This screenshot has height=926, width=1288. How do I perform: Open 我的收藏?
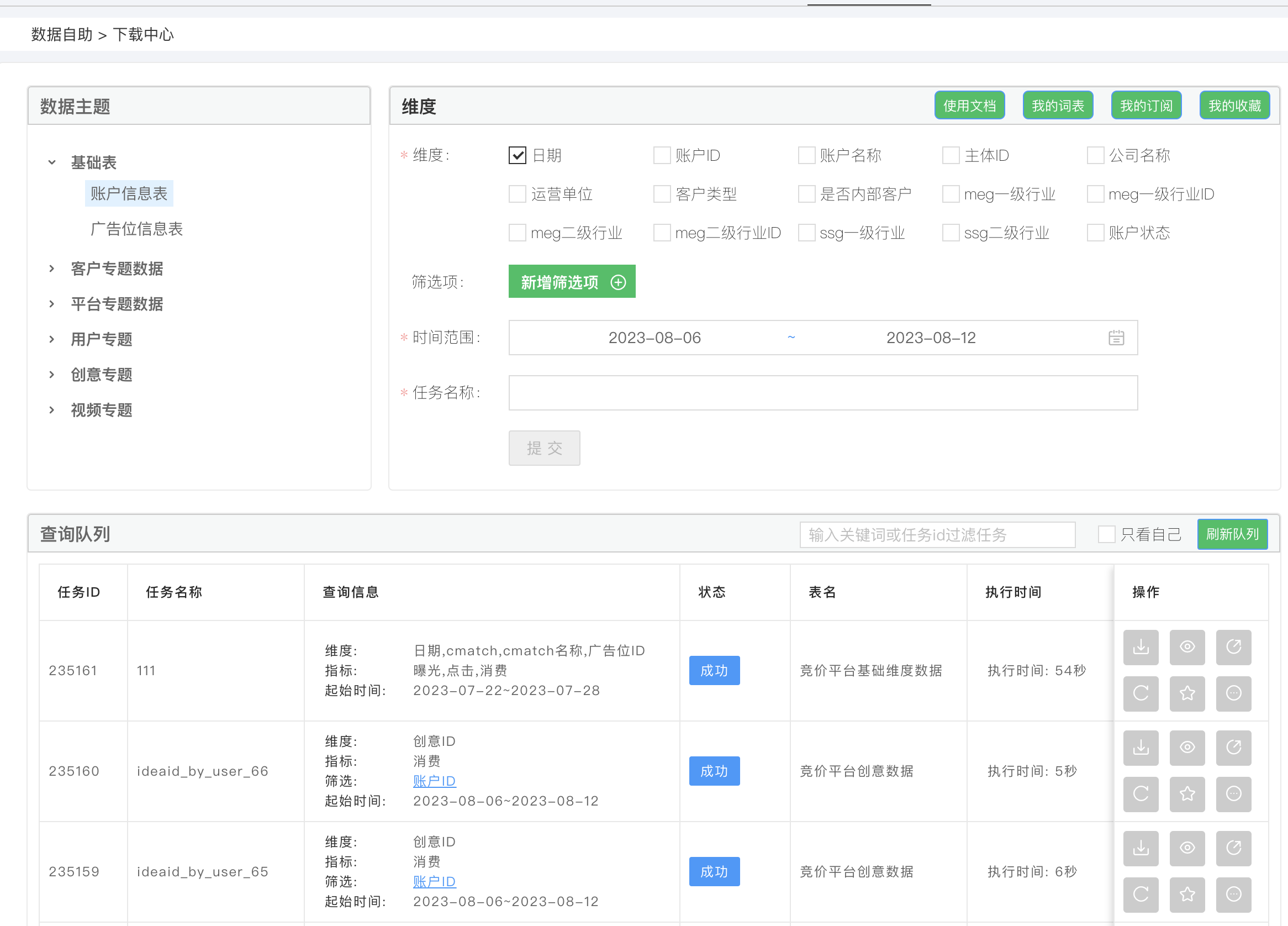point(1234,106)
